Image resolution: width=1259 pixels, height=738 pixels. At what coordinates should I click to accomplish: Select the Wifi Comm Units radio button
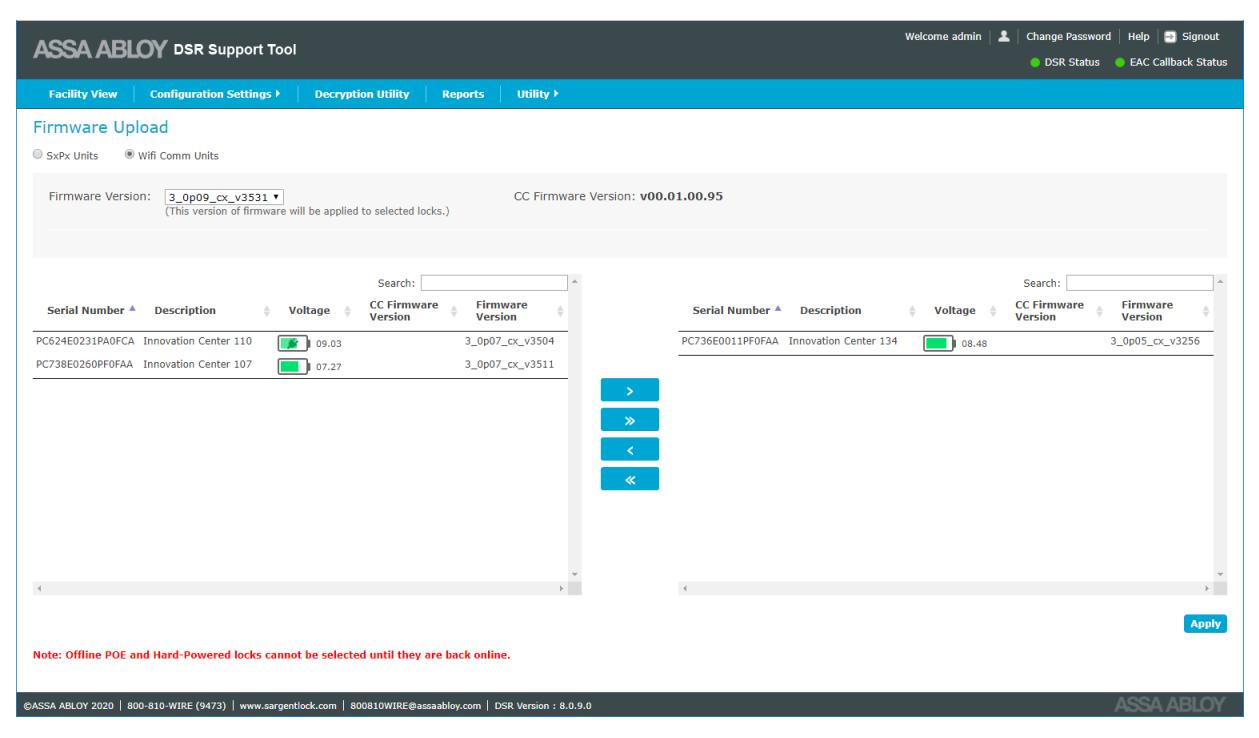(128, 155)
